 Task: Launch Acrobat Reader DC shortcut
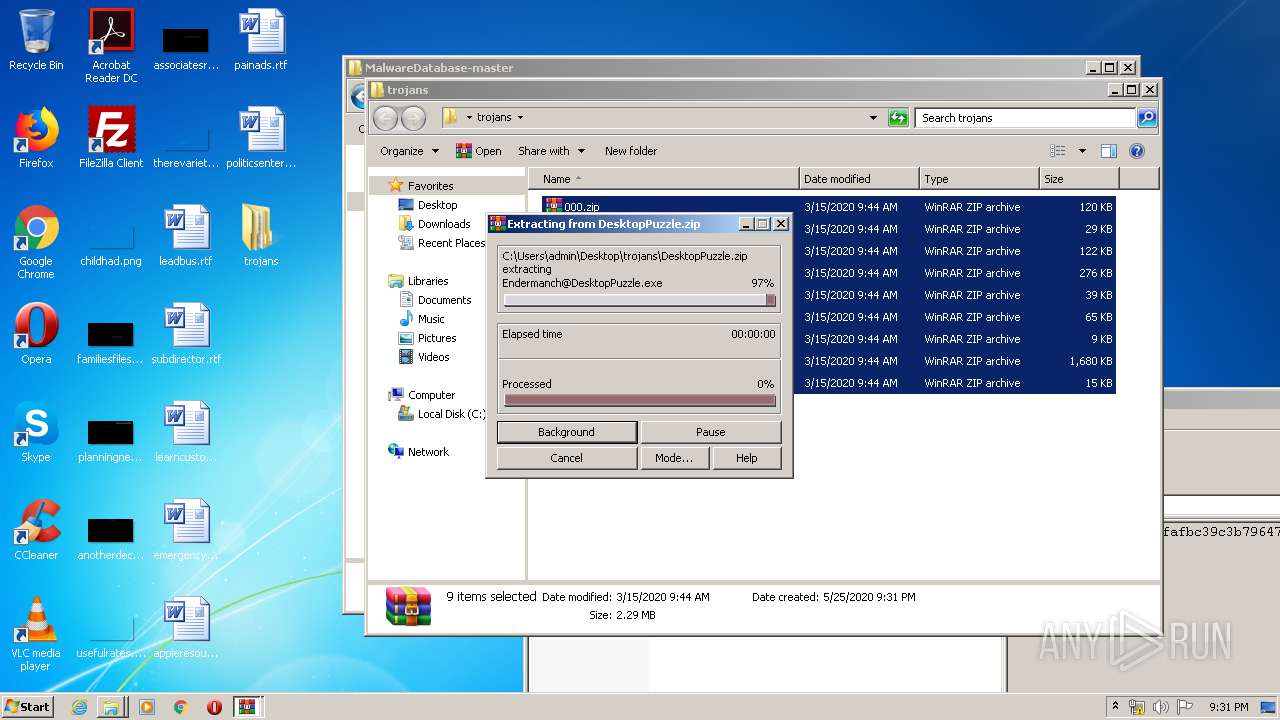(x=111, y=46)
